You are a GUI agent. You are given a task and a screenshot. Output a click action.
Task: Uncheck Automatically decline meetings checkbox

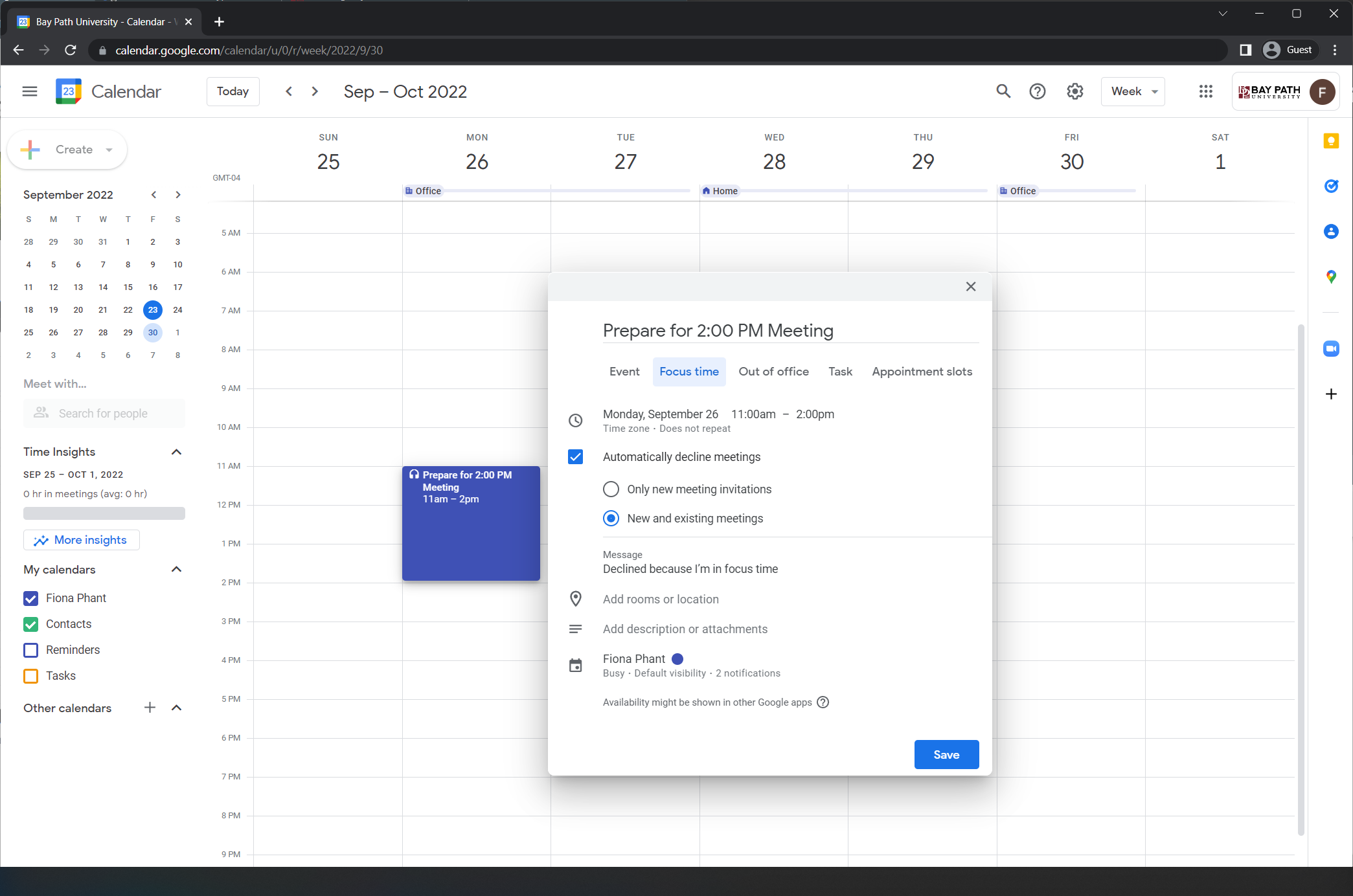click(x=575, y=457)
